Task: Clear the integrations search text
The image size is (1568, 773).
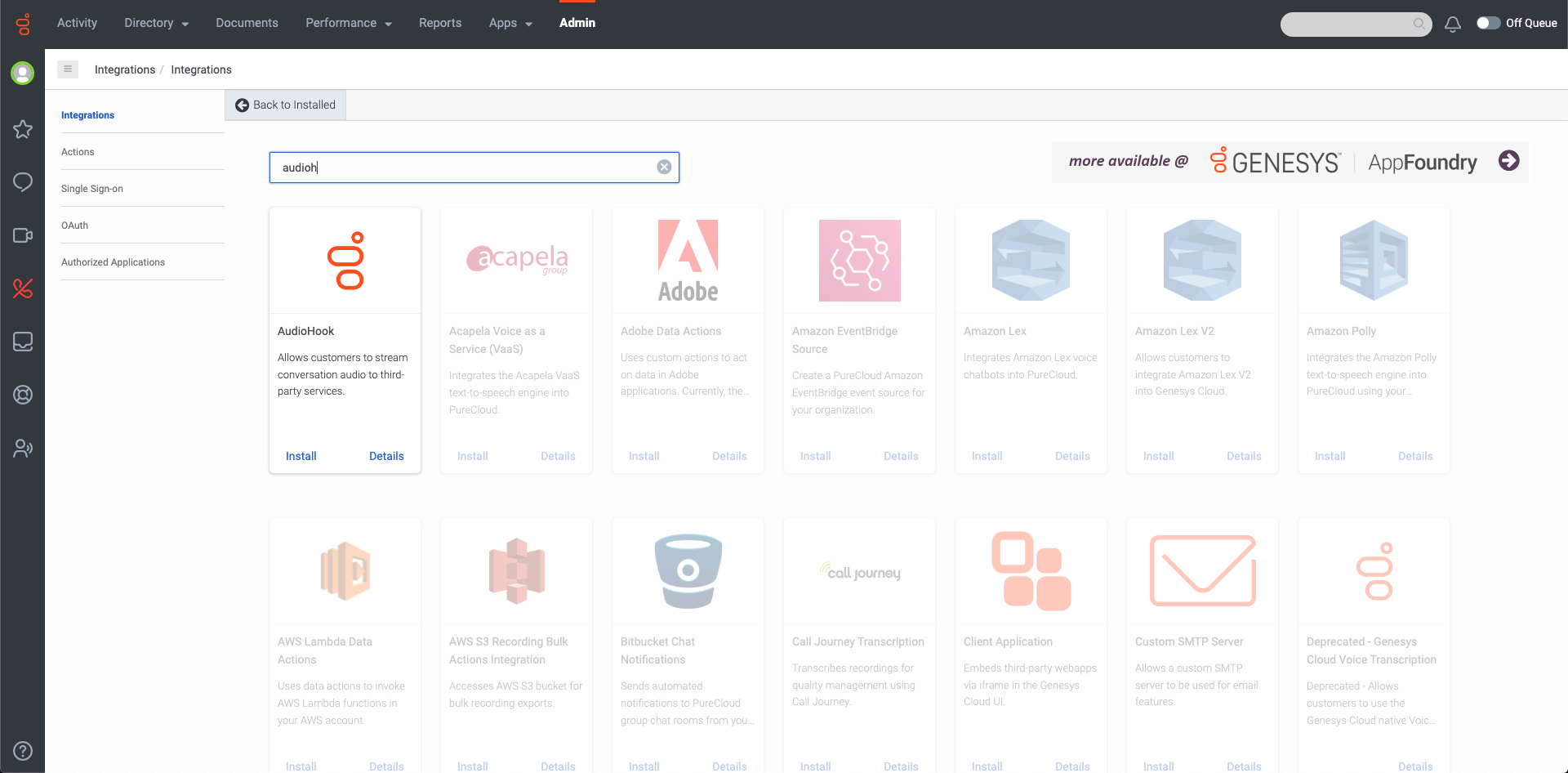Action: pyautogui.click(x=664, y=168)
